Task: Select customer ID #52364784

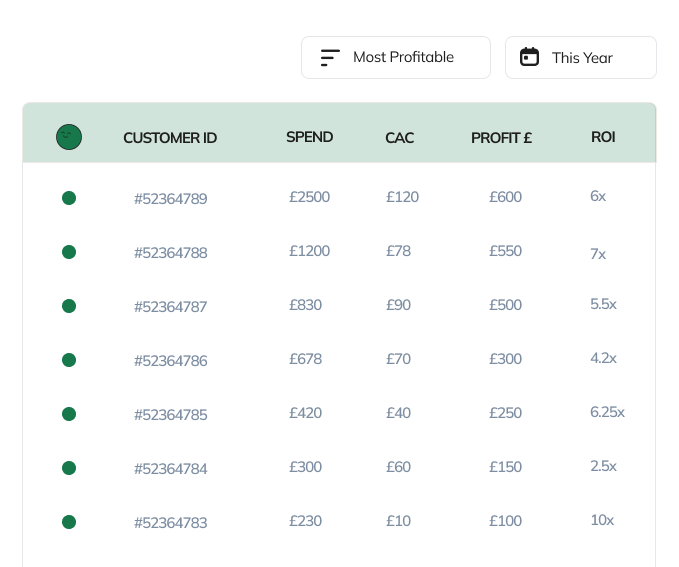Action: coord(171,469)
